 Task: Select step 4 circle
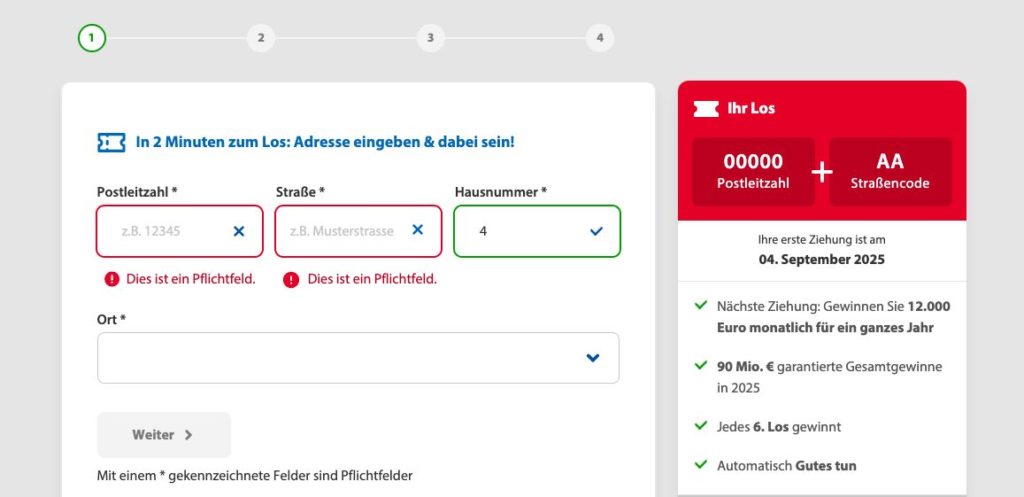coord(600,38)
